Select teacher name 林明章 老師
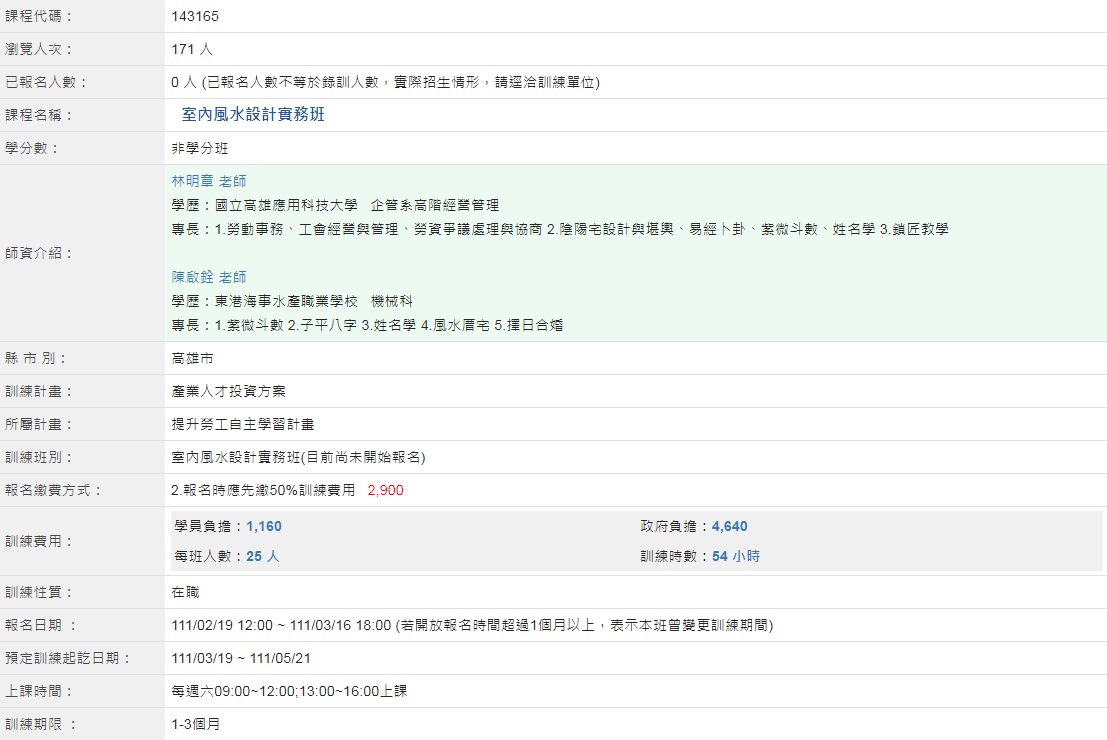1107x740 pixels. pos(209,181)
